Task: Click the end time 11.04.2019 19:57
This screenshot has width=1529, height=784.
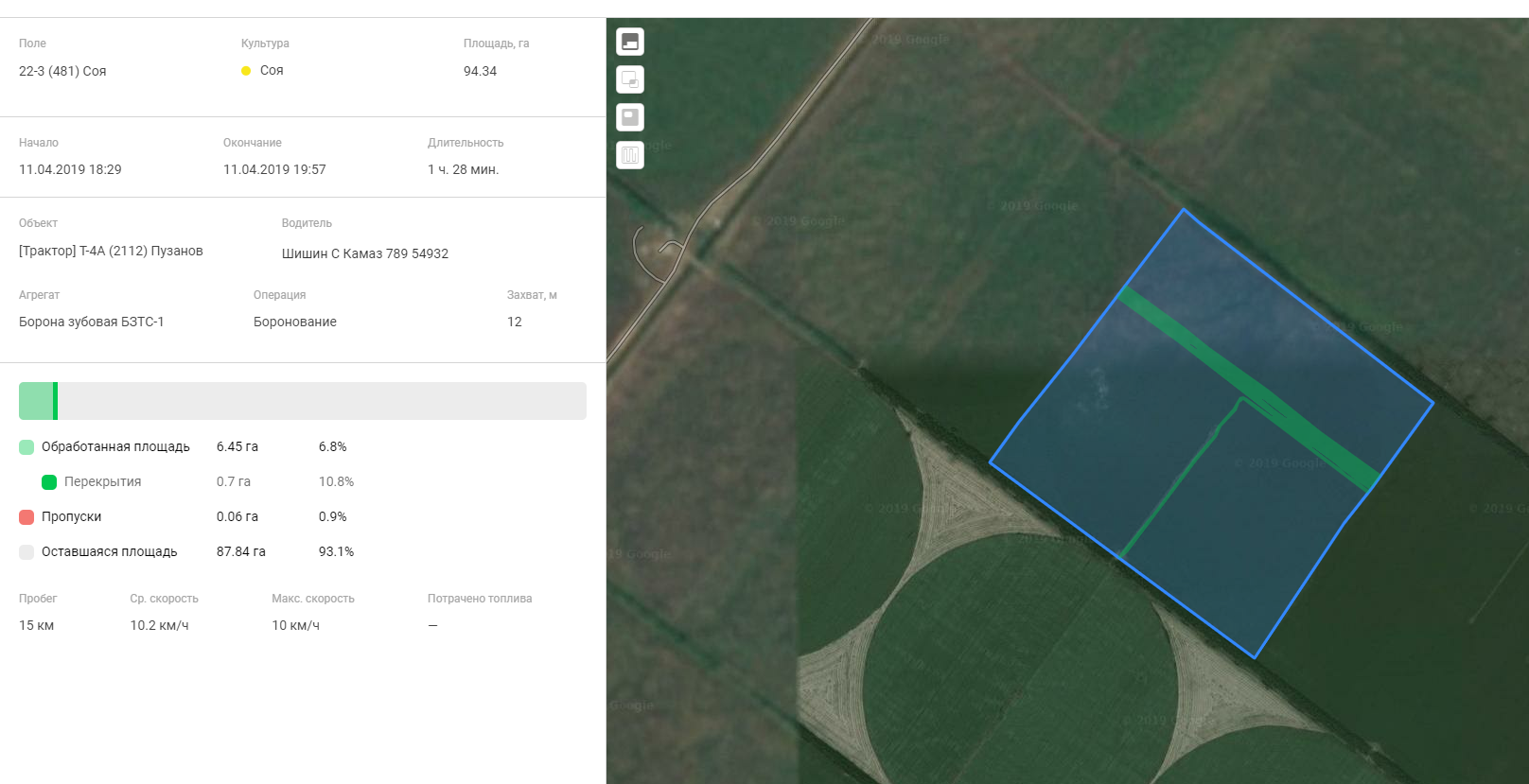Action: pos(274,169)
